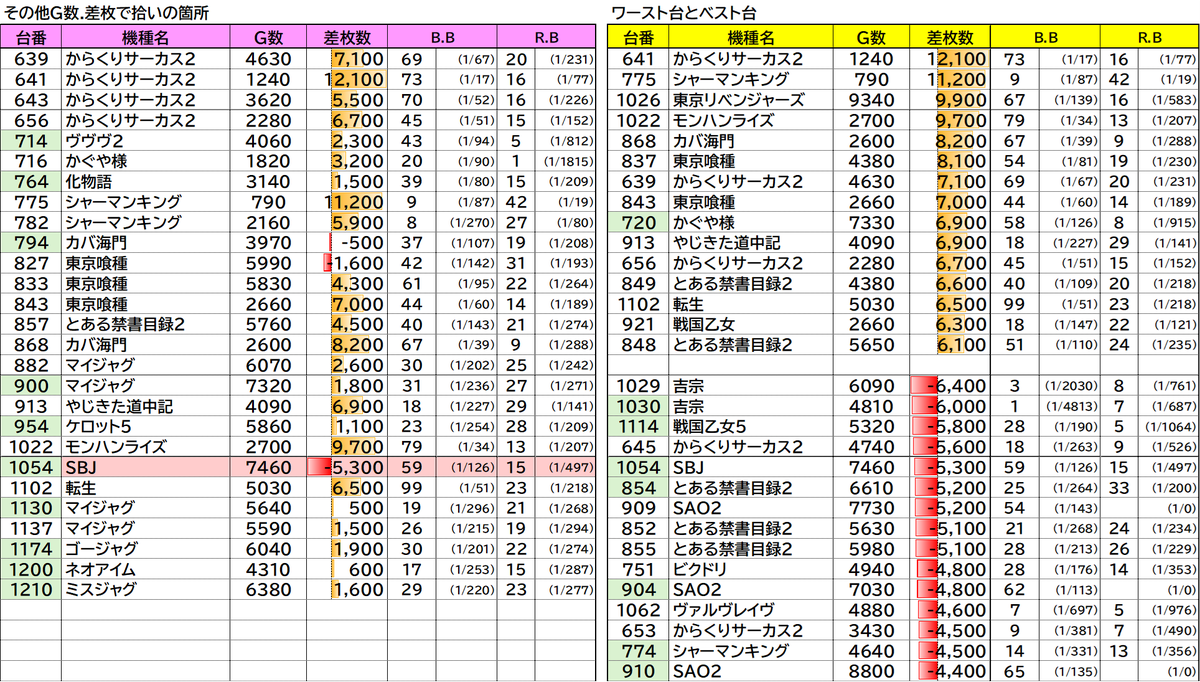
Task: Select the -5,800 difference value
Action: click(x=950, y=426)
